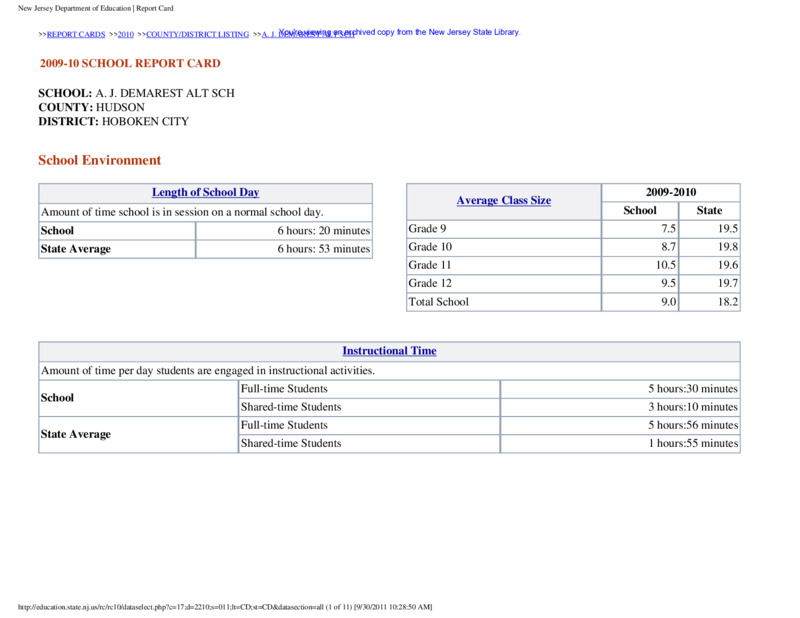Select the 6 hours: 53 minutes value

tap(323, 249)
